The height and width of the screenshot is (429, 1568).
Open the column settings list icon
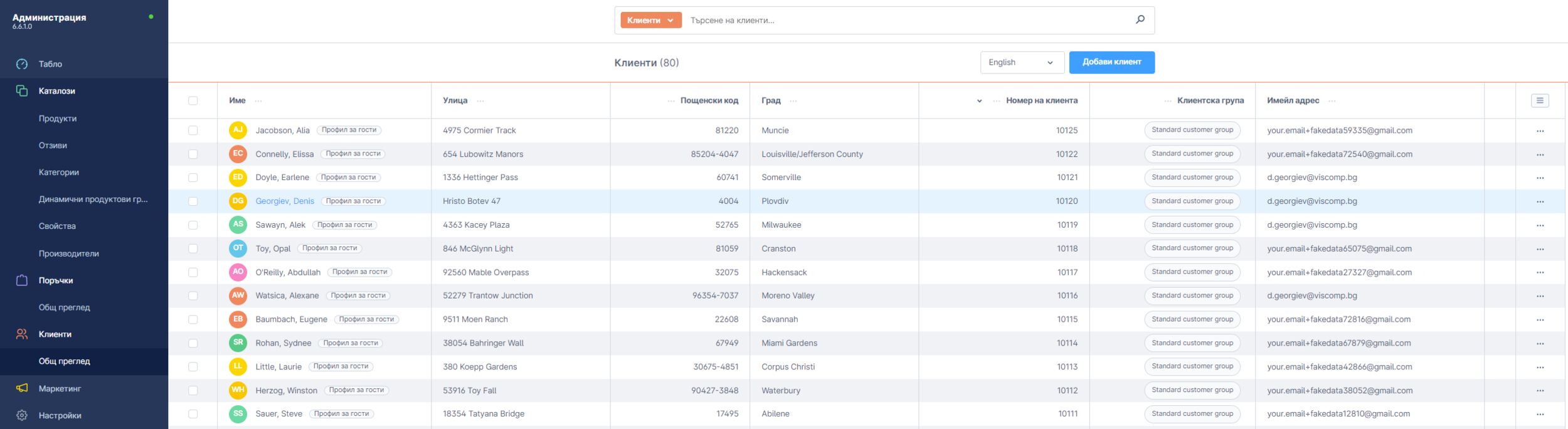1539,100
